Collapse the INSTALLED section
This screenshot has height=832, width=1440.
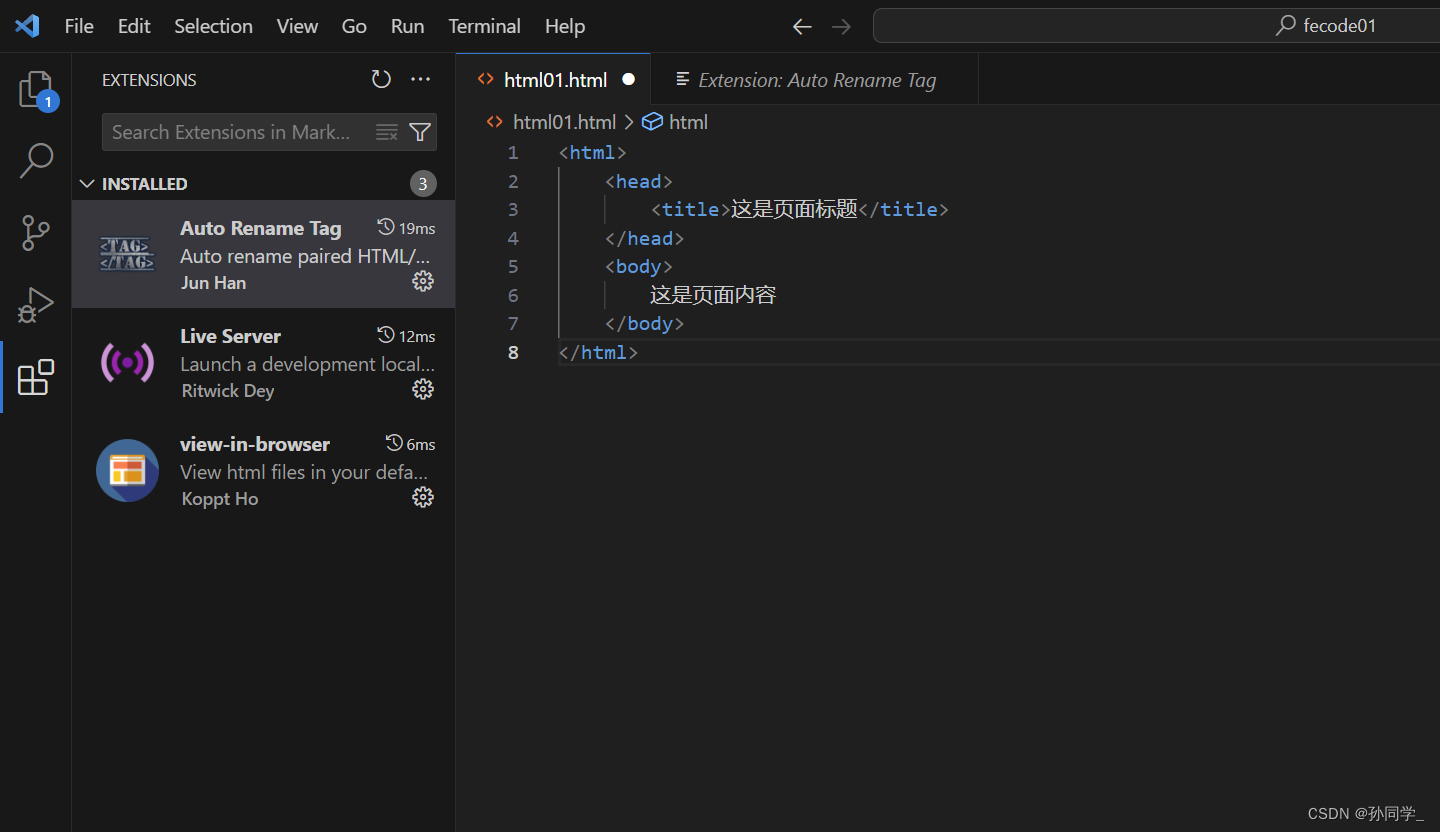coord(87,184)
